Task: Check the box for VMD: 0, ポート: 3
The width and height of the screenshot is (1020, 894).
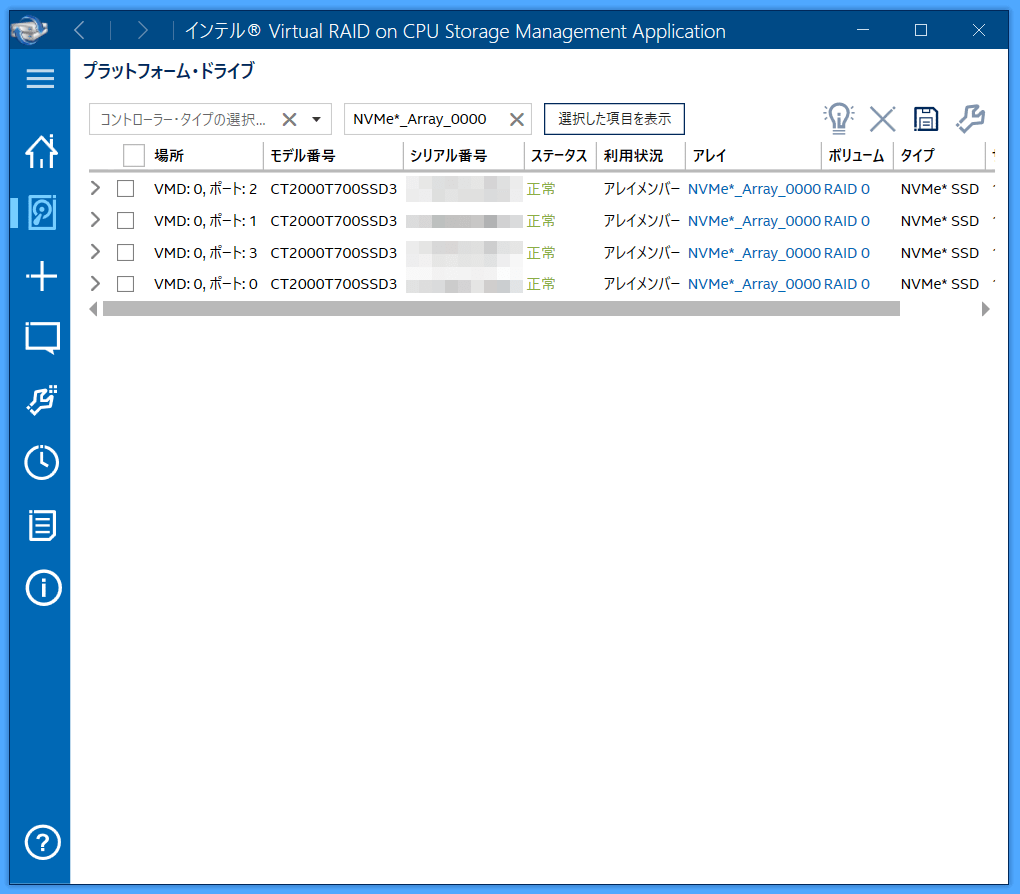Action: click(126, 252)
